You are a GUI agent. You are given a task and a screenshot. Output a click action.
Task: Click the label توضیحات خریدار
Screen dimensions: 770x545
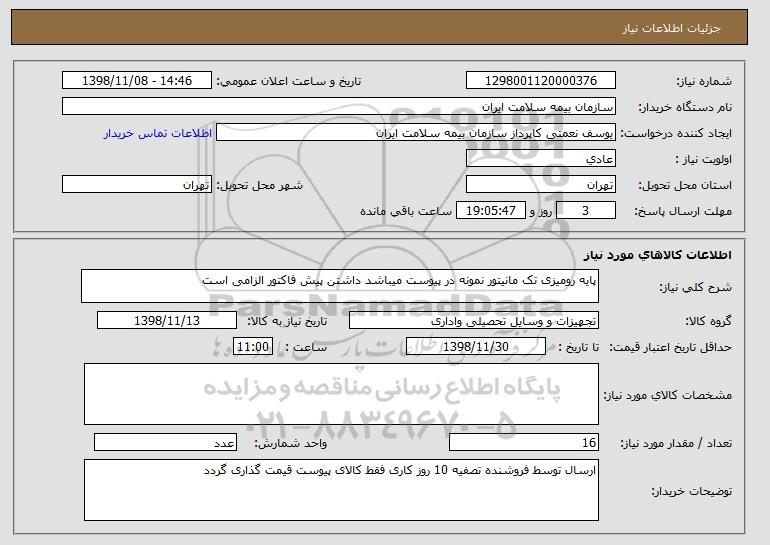(691, 491)
